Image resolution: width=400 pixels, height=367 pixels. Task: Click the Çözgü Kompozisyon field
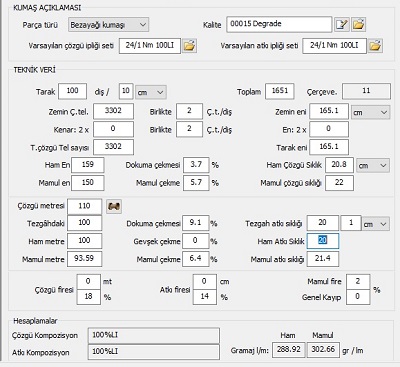tap(154, 336)
